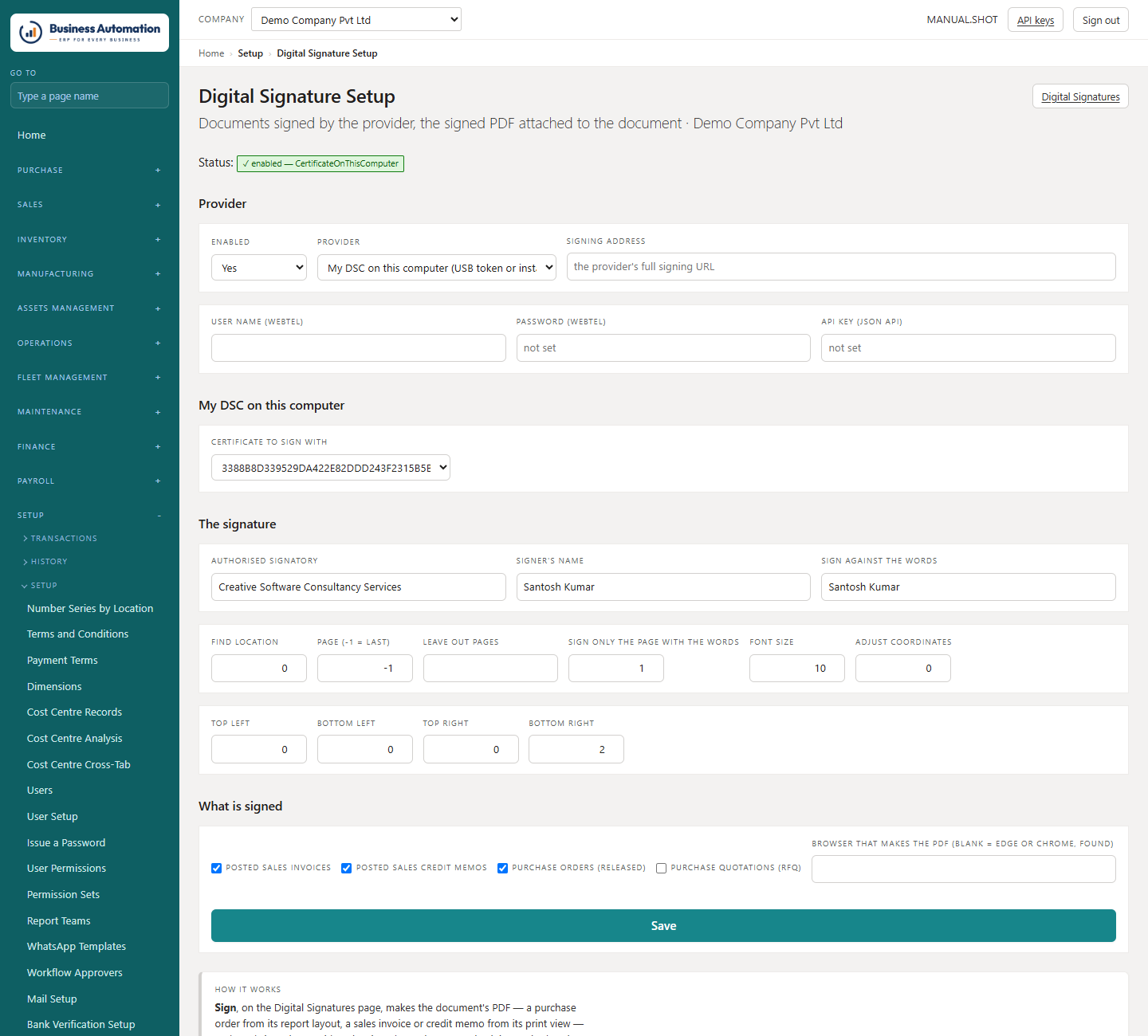
Task: Uncheck Purchase Orders (Released) checkbox
Action: click(x=502, y=868)
